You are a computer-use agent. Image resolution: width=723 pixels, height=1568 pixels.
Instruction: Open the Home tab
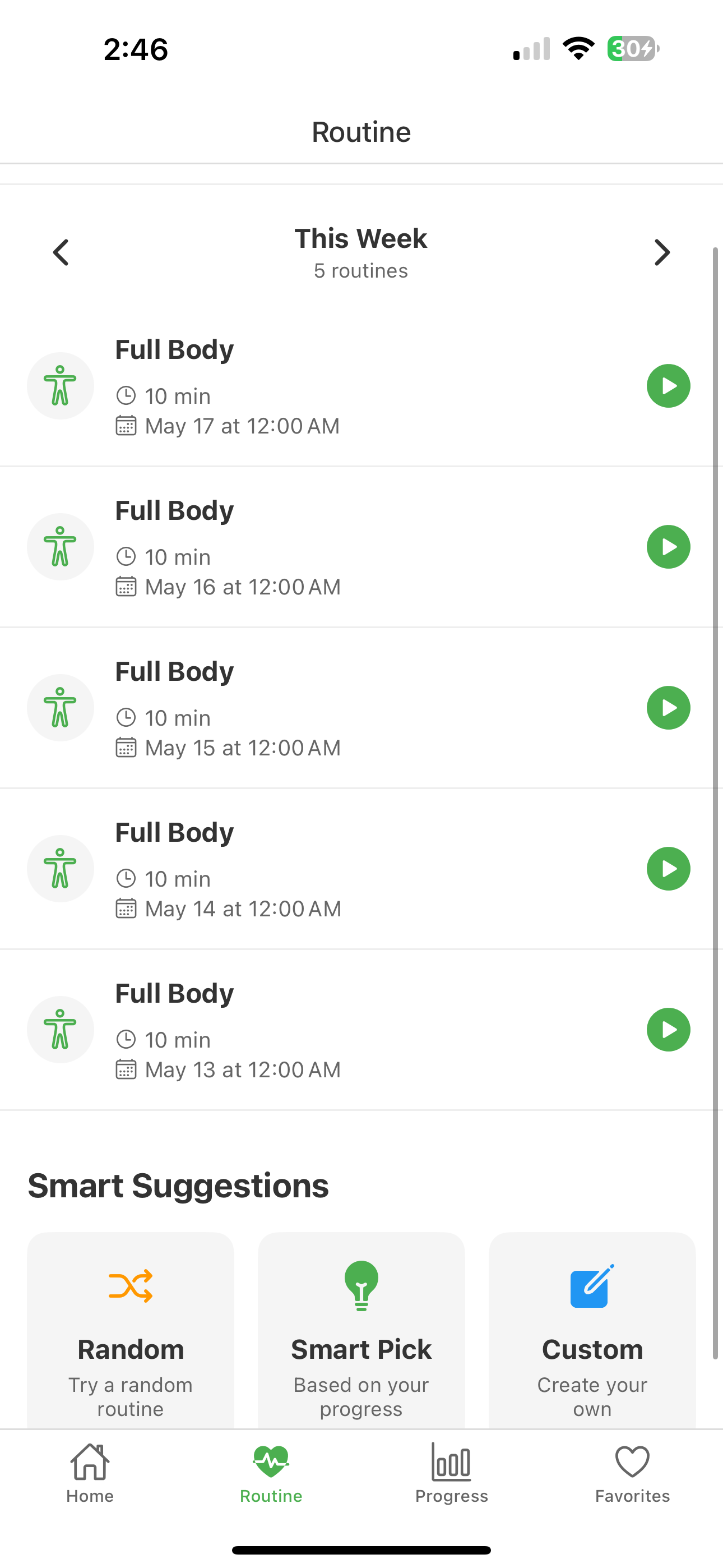pos(90,1474)
